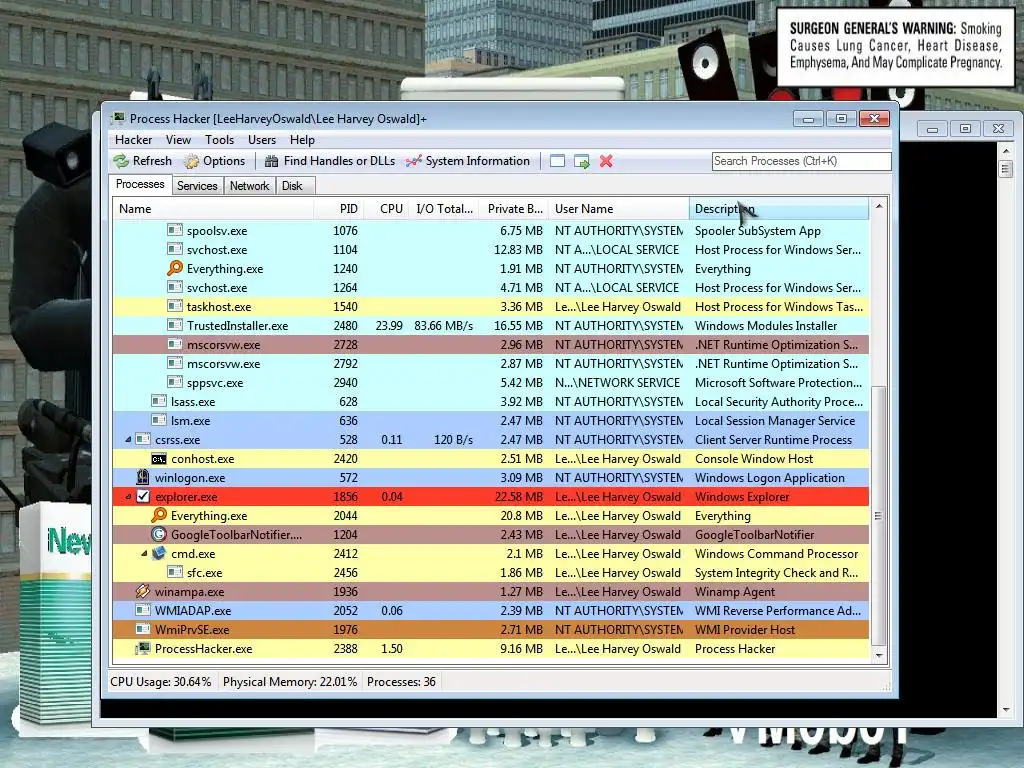Click the taskhost.exe process icon
The height and width of the screenshot is (768, 1024).
[x=174, y=306]
